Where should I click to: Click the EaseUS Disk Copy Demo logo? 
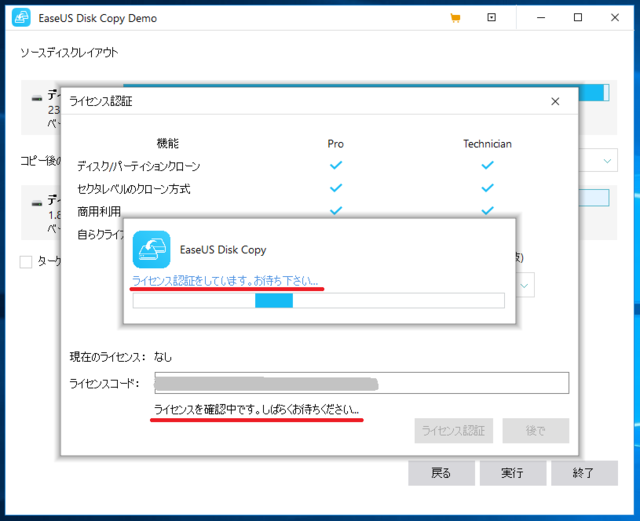pyautogui.click(x=21, y=18)
